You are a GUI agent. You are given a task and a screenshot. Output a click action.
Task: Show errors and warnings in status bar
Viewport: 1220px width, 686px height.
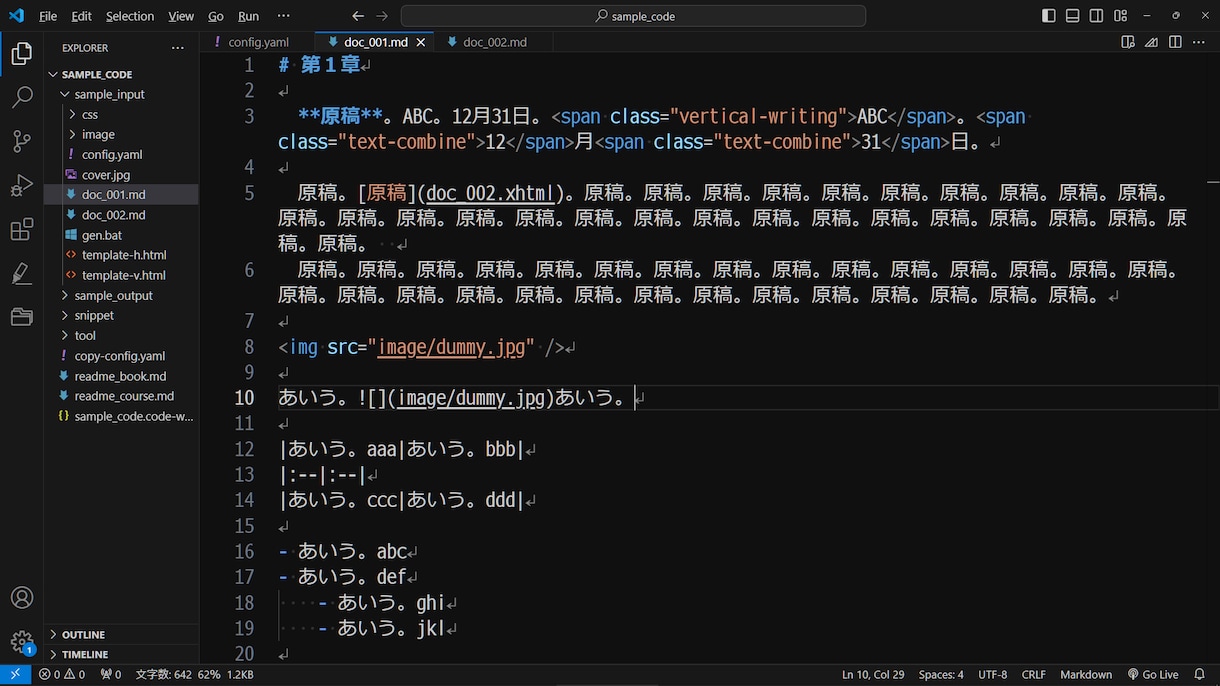(x=62, y=675)
